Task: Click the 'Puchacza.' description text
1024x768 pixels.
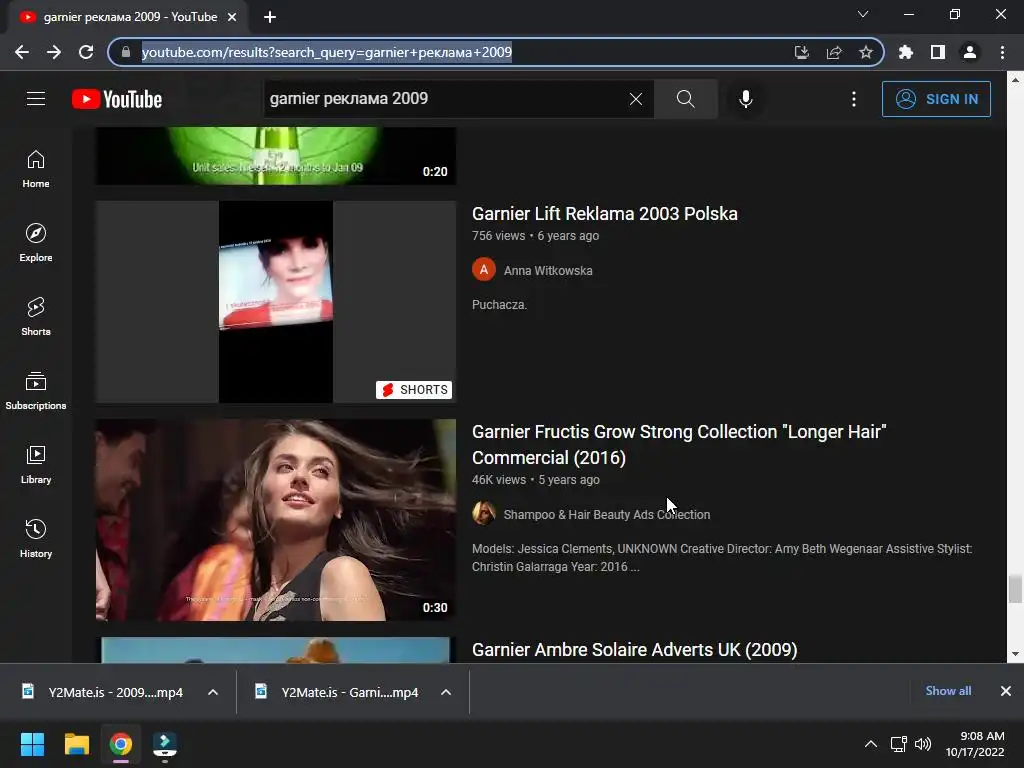Action: pos(500,305)
